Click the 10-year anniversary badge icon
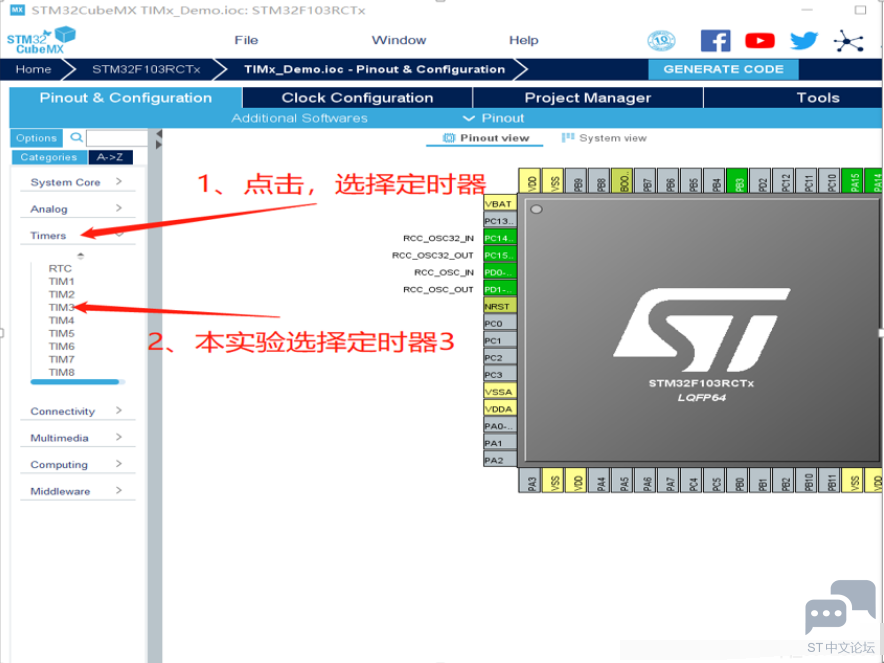The image size is (884, 663). [661, 41]
